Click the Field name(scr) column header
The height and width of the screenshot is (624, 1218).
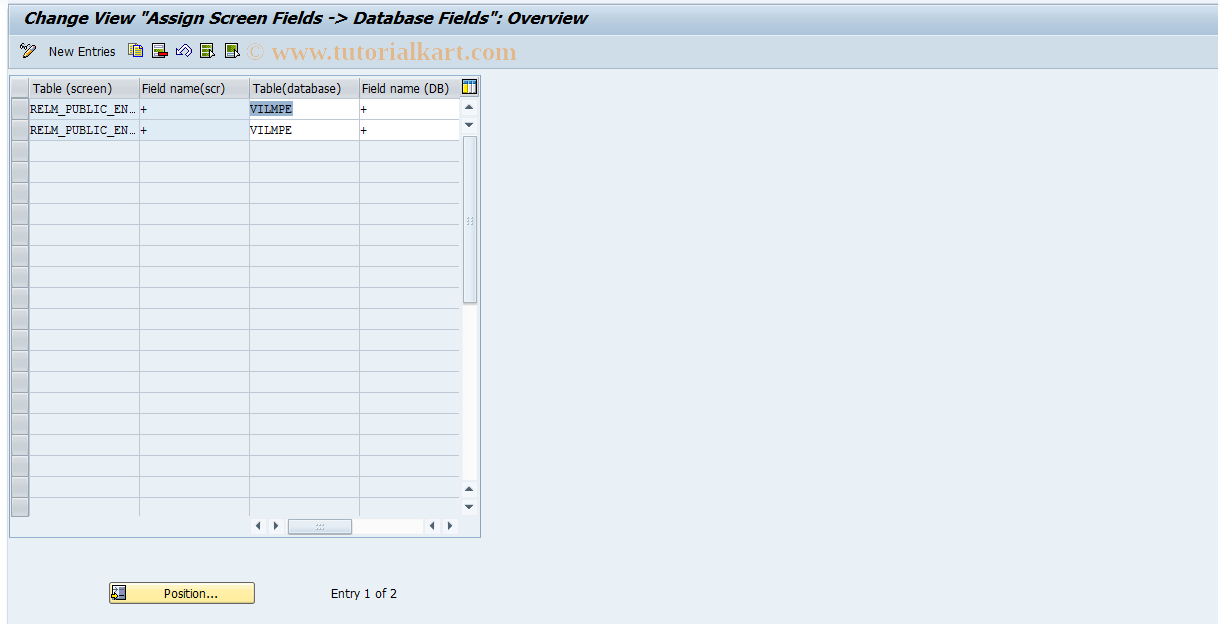coord(194,88)
